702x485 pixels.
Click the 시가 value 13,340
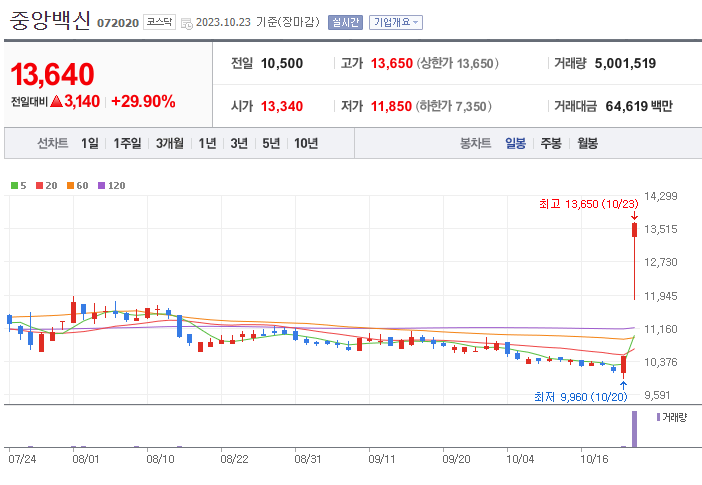pos(282,107)
